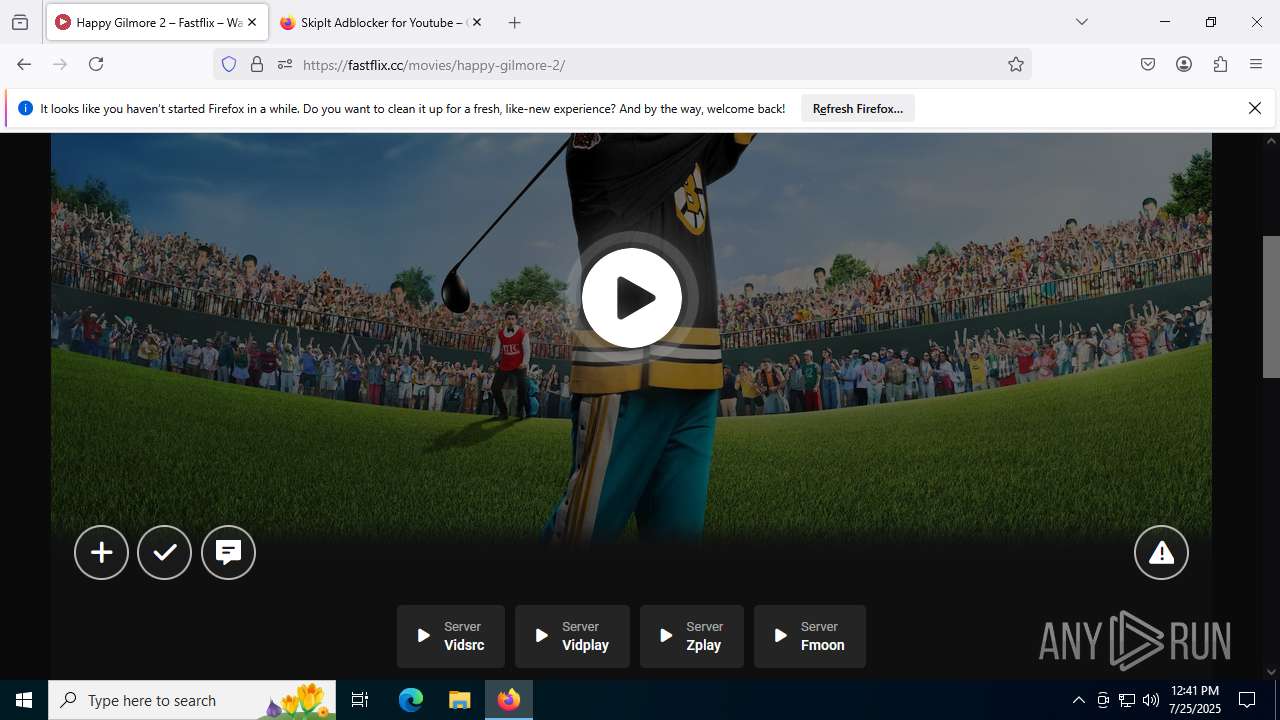Open the comments speech bubble icon
Image resolution: width=1280 pixels, height=720 pixels.
pyautogui.click(x=228, y=552)
